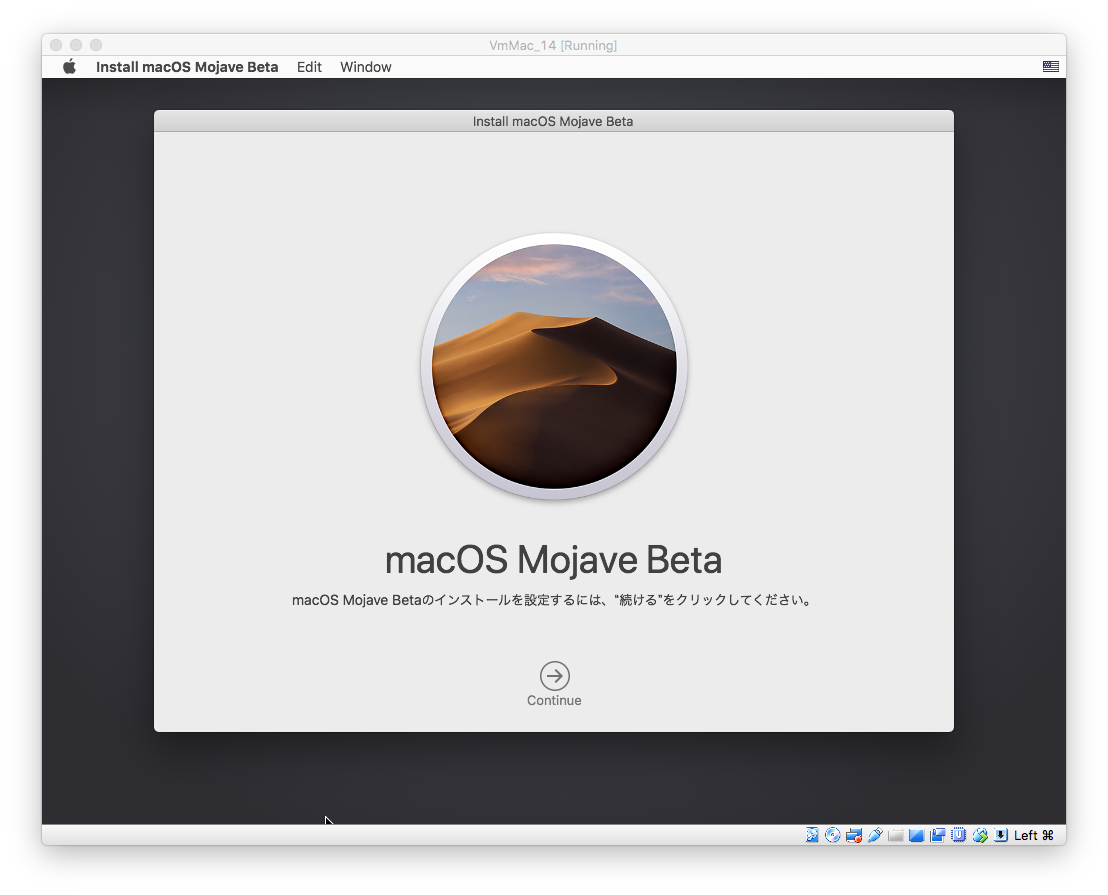Screen dimensions: 1108x895
Task: Click the Left ⌘ host key indicator
Action: [x=1034, y=835]
